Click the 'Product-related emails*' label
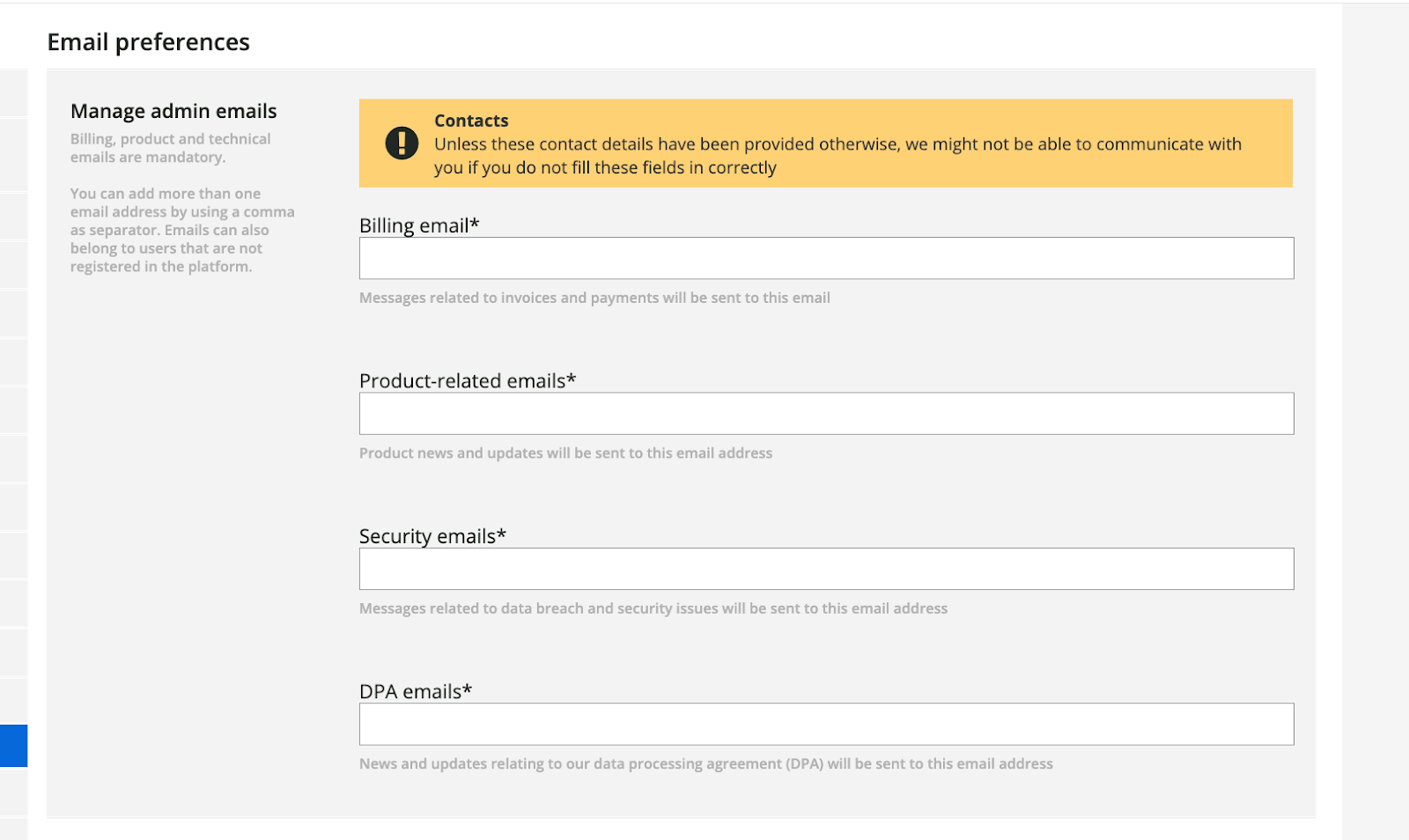Viewport: 1409px width, 840px height. [467, 380]
